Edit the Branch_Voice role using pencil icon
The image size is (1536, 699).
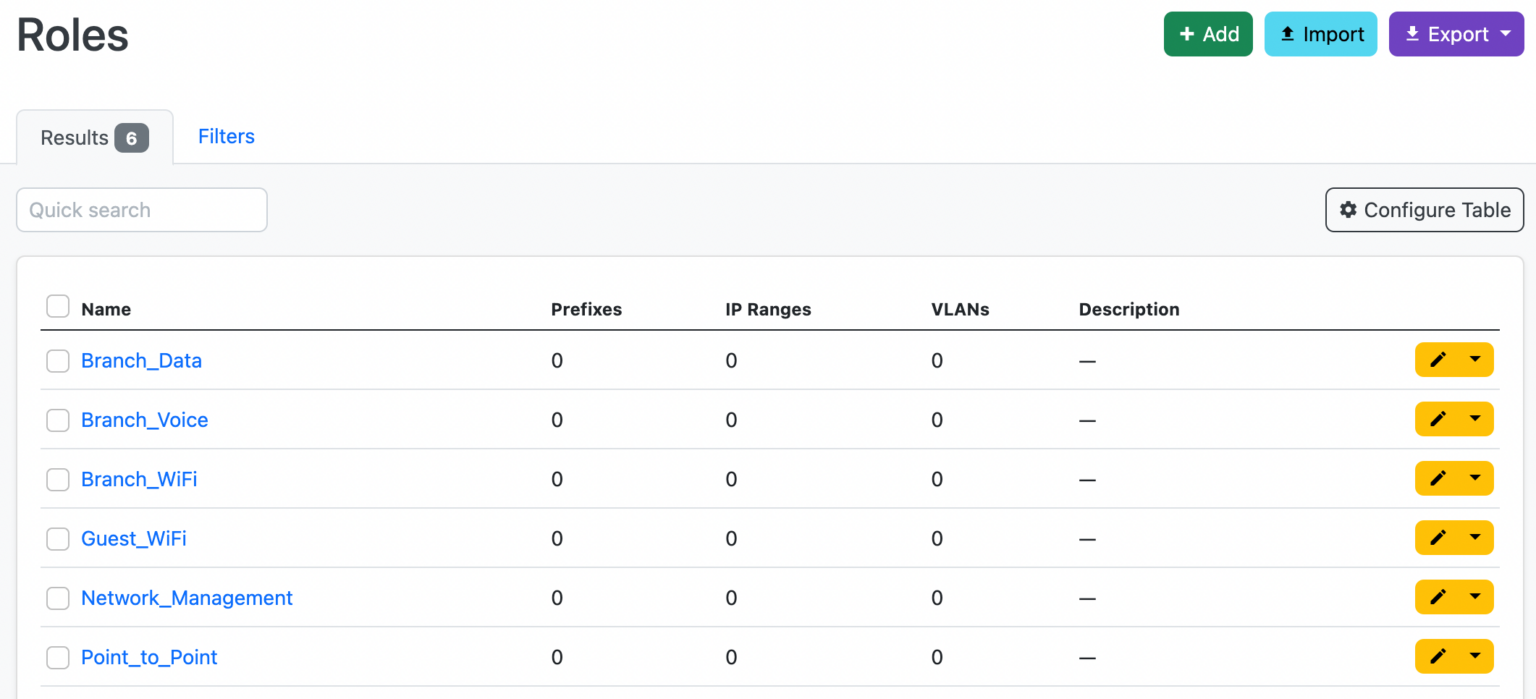1440,419
